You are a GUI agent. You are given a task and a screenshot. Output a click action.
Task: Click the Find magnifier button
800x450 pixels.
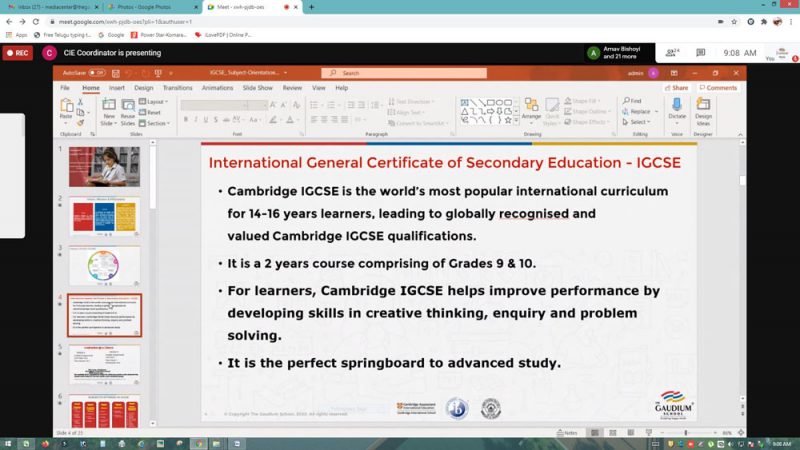point(632,101)
